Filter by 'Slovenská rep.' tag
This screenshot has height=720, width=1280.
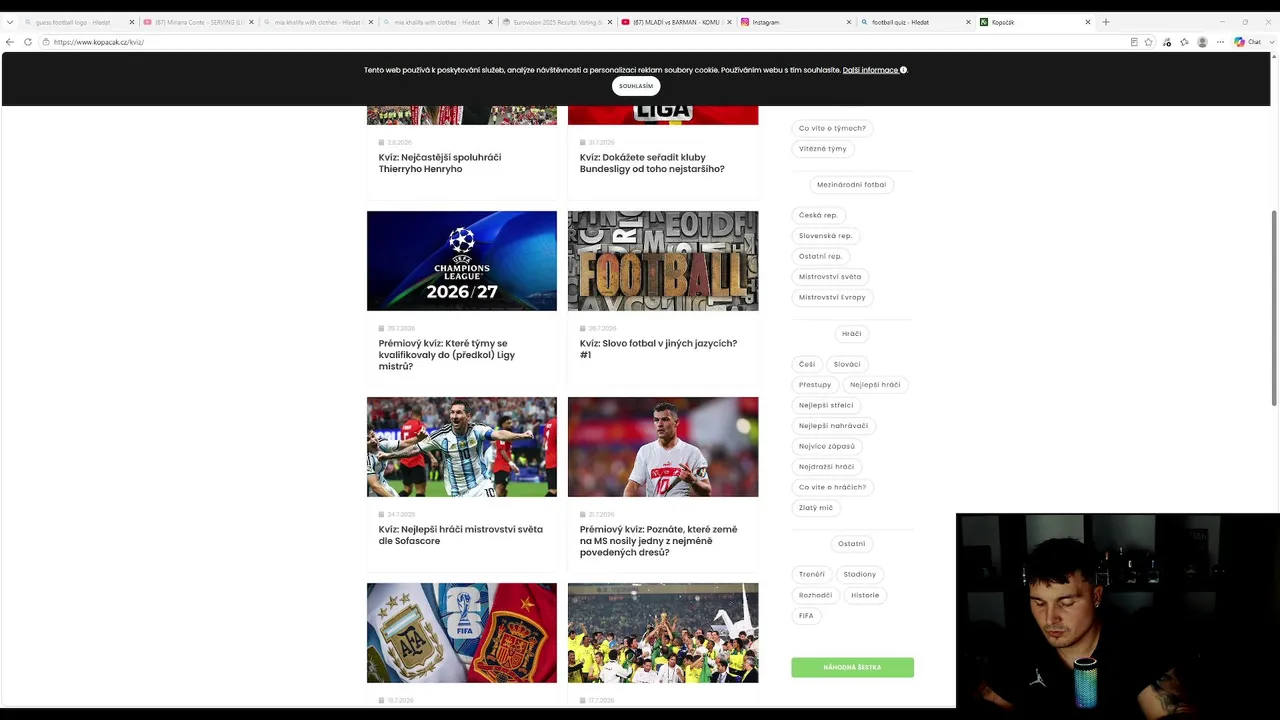tap(826, 236)
